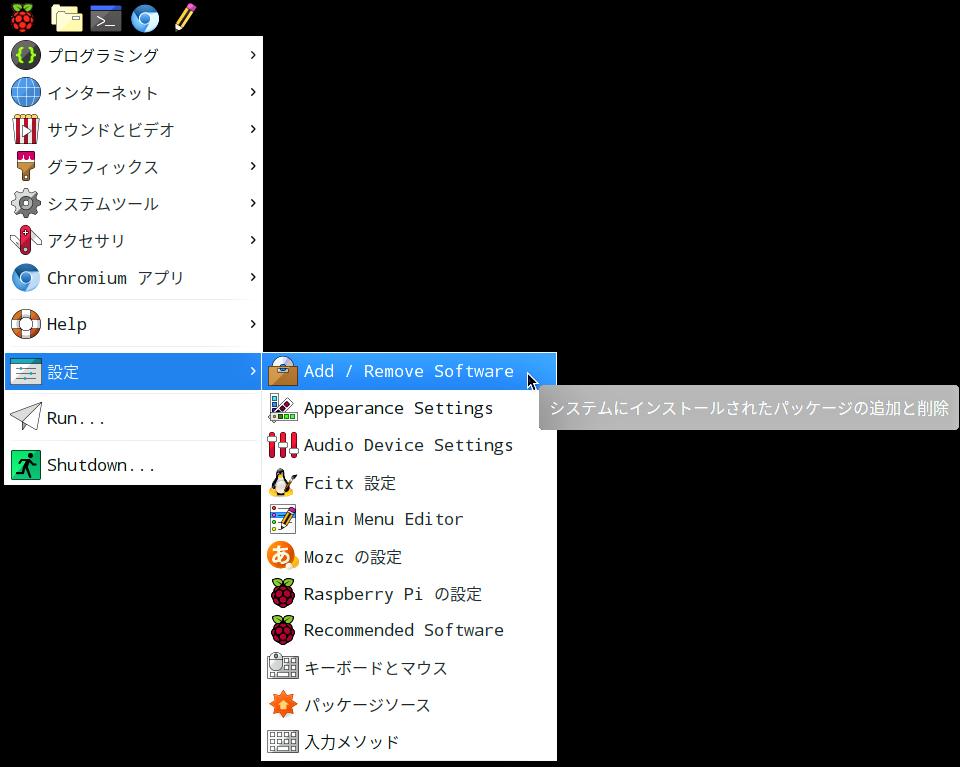Click the 設定 submenu arrow
Screen dimensions: 960x767
pyautogui.click(x=253, y=371)
